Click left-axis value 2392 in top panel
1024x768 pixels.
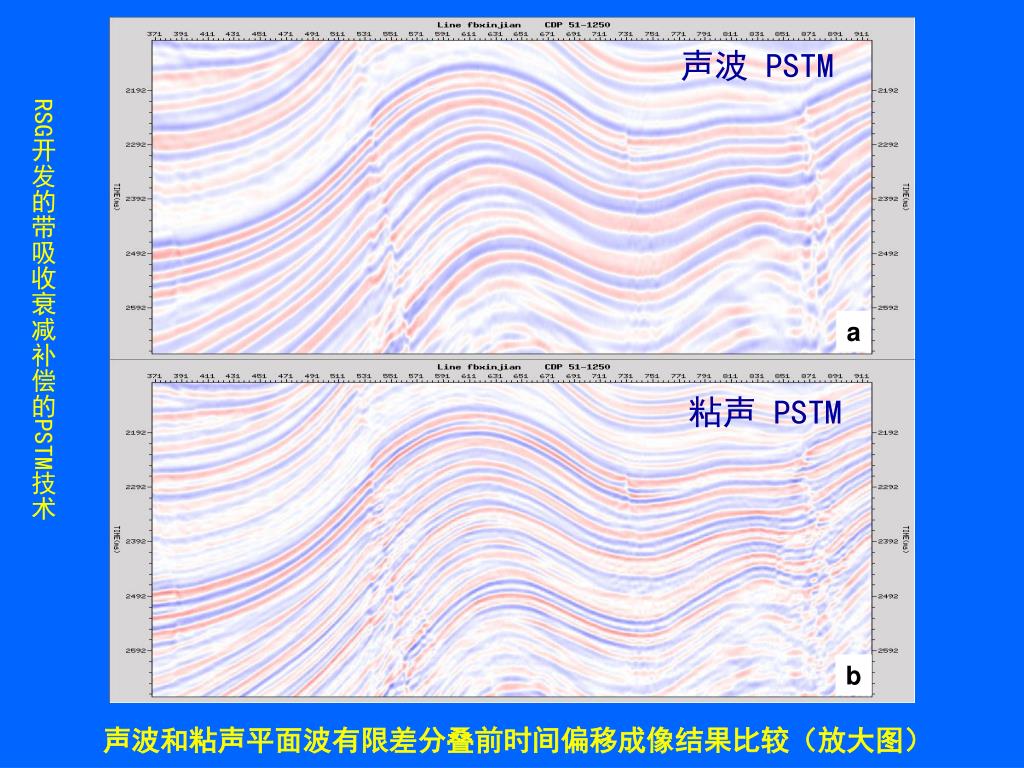(x=136, y=199)
